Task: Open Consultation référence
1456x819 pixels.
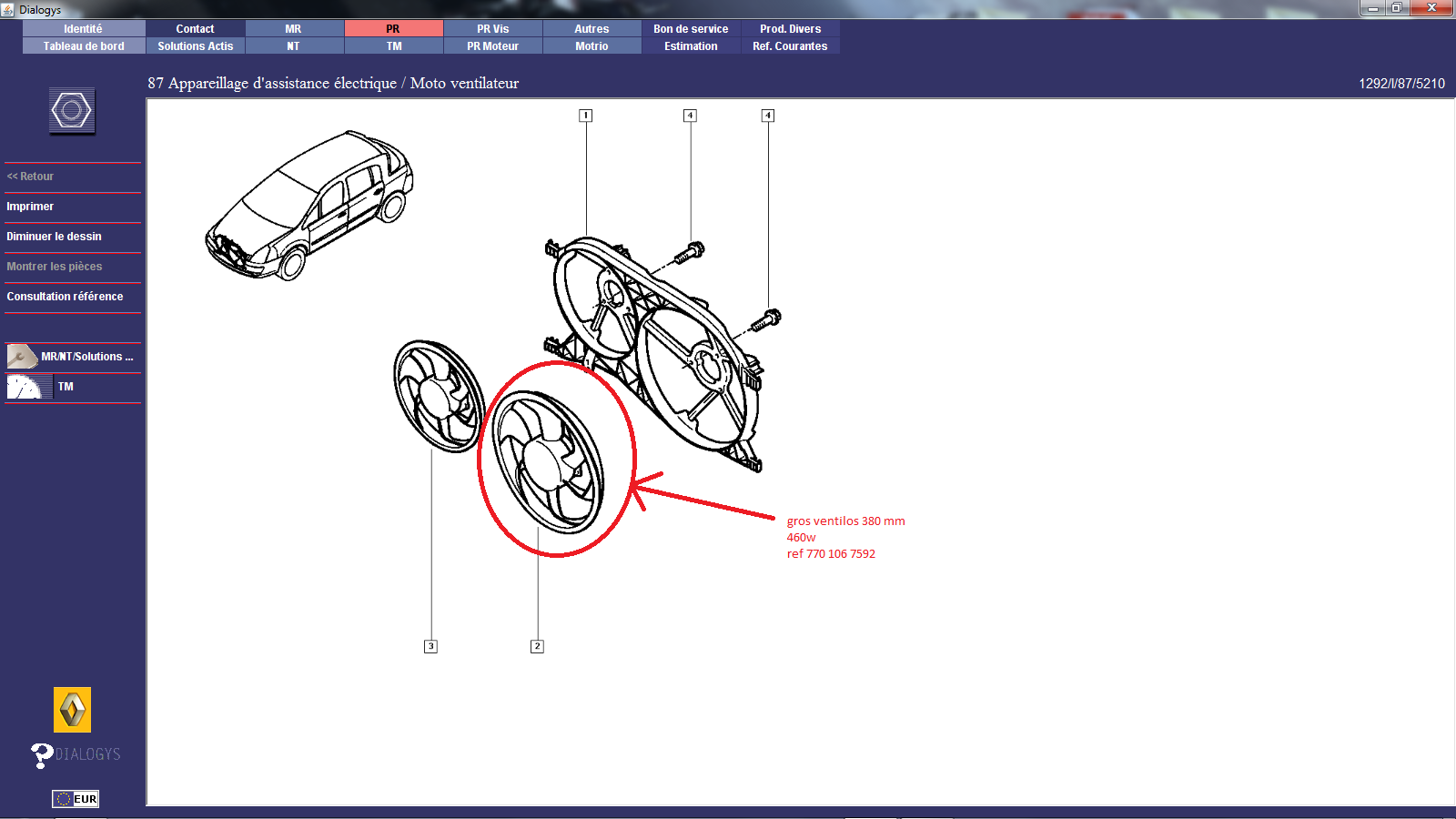Action: coord(65,297)
